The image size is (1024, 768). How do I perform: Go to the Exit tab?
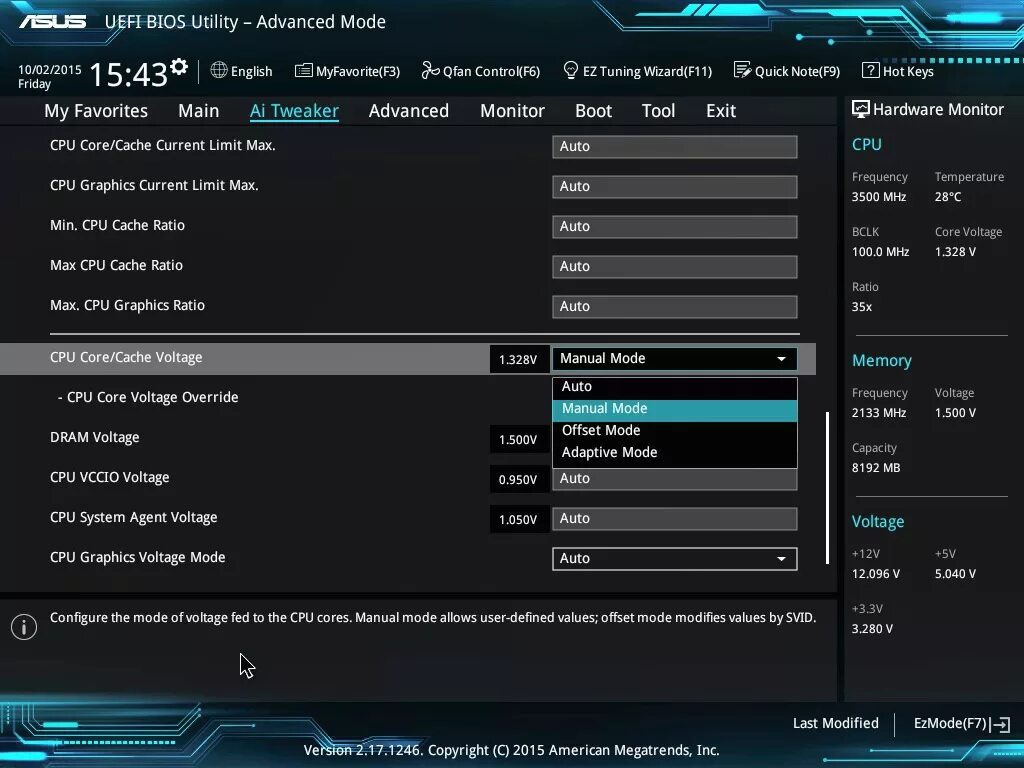721,111
